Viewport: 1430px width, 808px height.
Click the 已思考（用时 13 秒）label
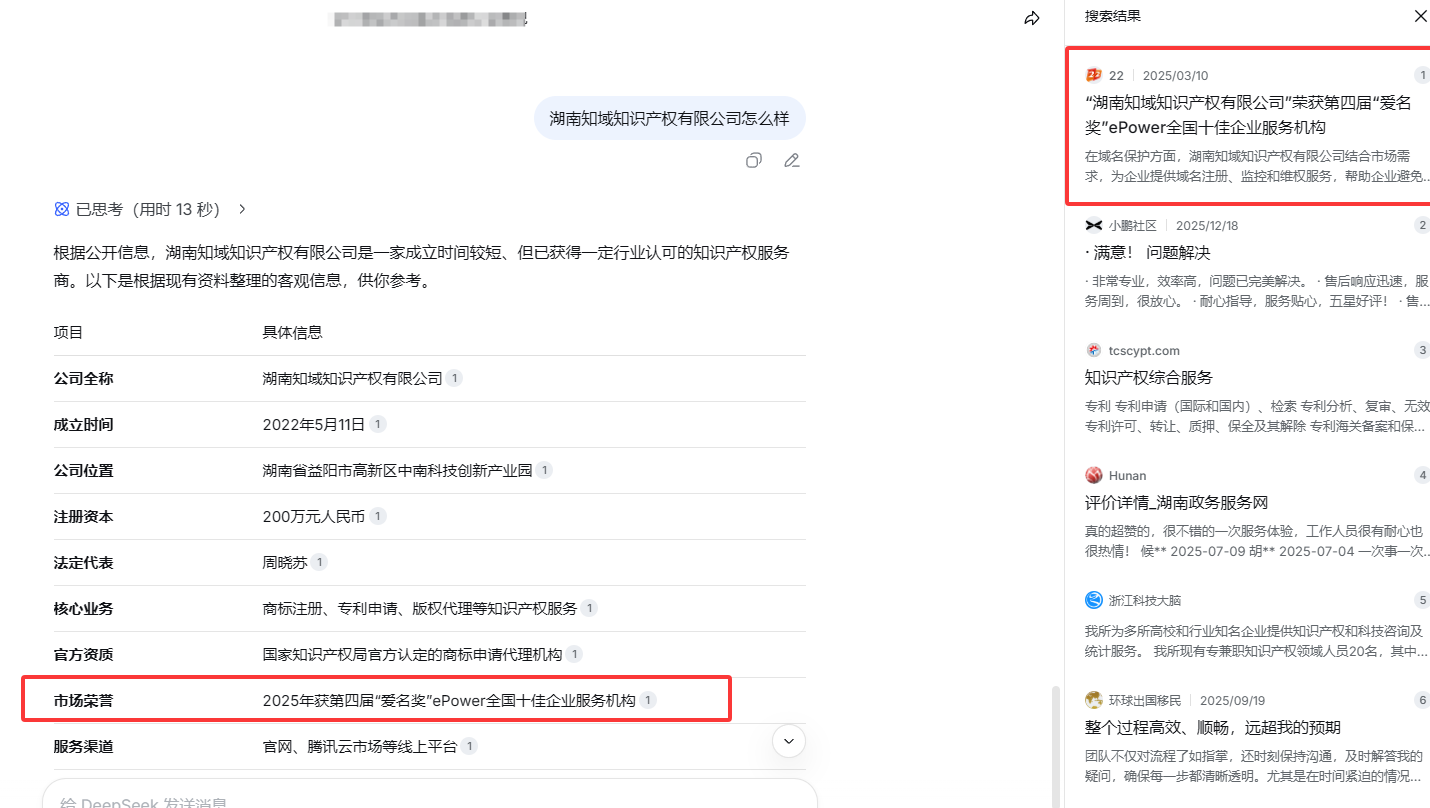click(147, 209)
